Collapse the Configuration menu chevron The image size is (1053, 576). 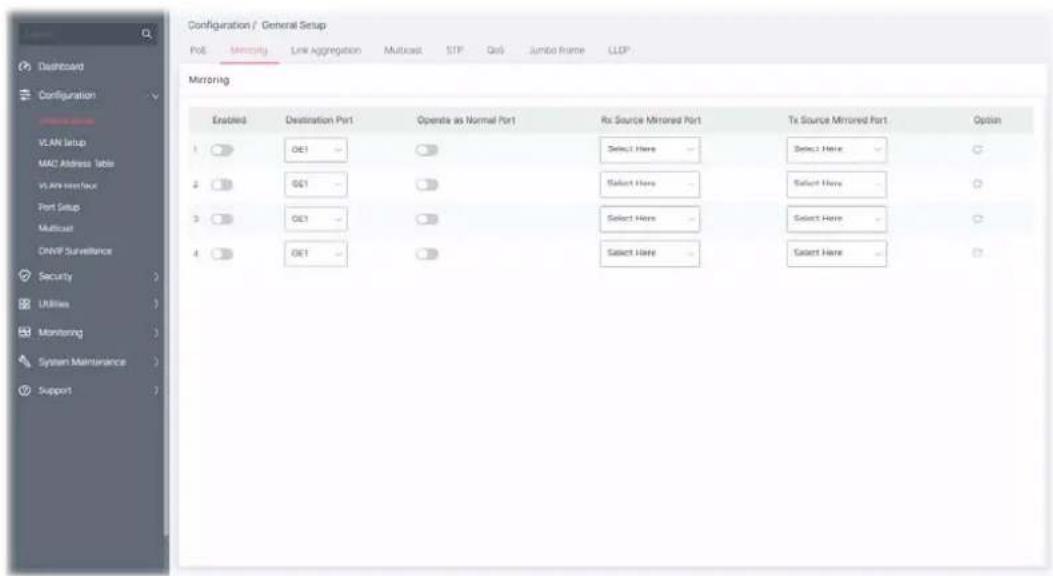pos(156,96)
